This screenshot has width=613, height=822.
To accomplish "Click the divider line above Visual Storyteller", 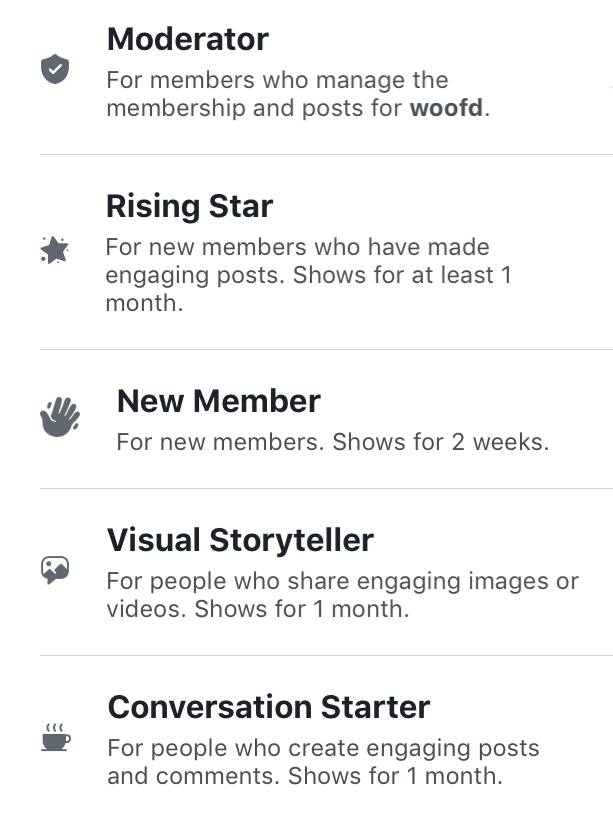I will pos(326,489).
